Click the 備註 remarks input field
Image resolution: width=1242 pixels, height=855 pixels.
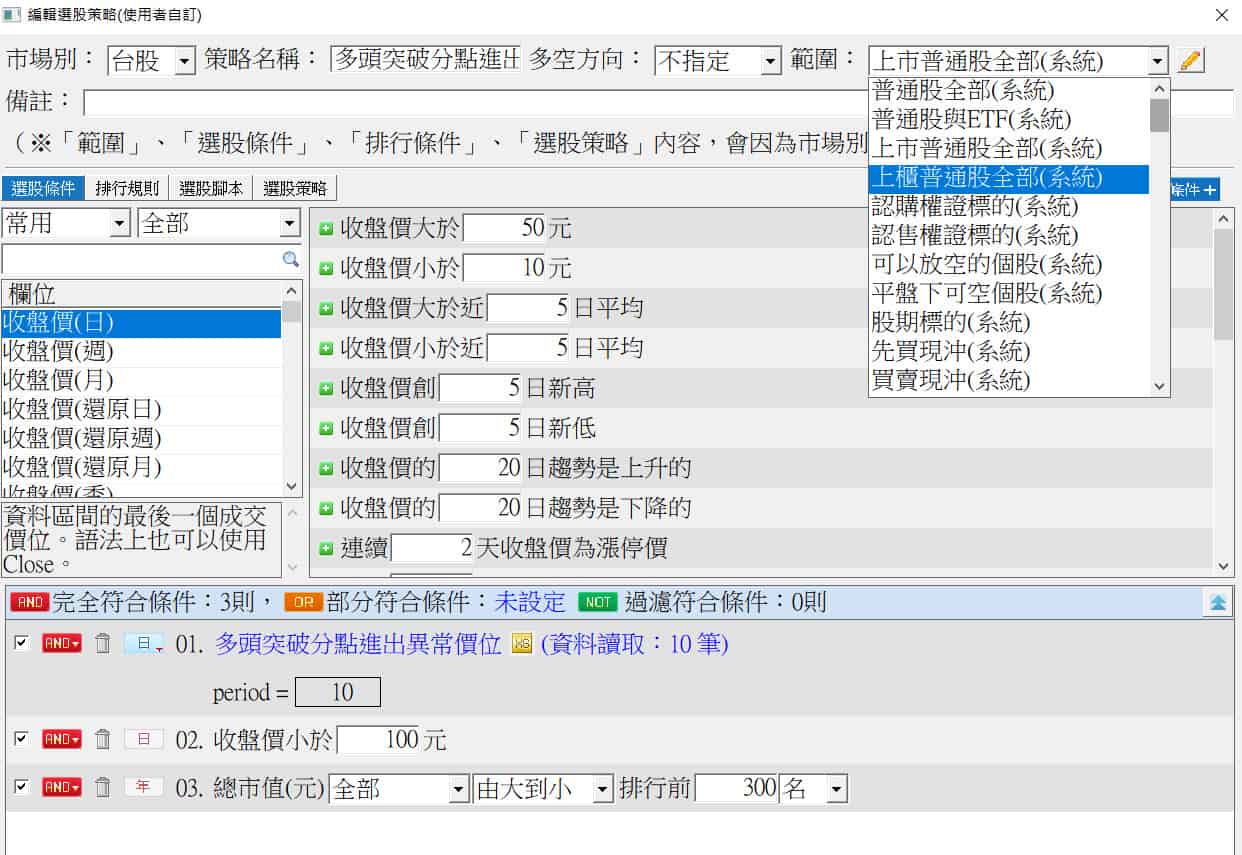(470, 103)
